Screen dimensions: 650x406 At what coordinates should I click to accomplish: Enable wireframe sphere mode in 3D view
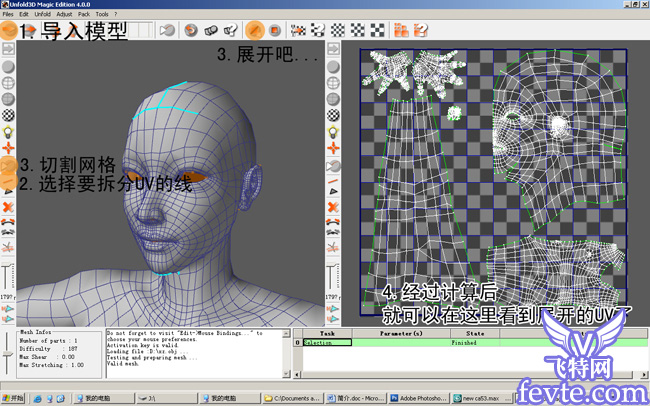(8, 83)
